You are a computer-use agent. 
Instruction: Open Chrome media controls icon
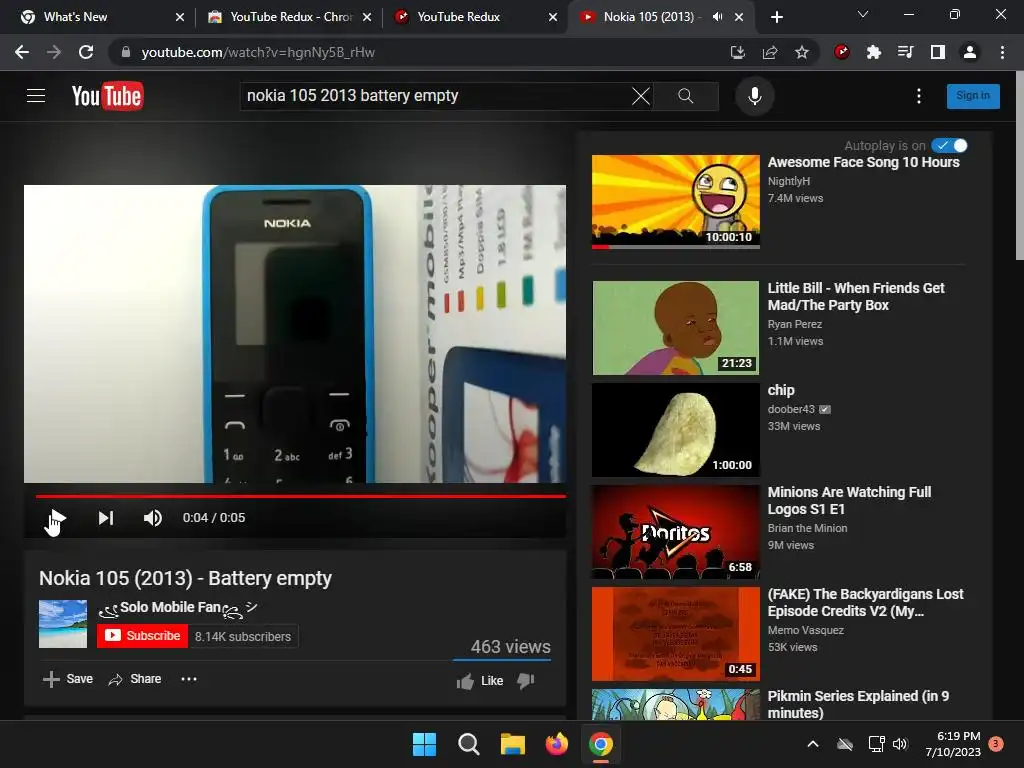(x=906, y=52)
